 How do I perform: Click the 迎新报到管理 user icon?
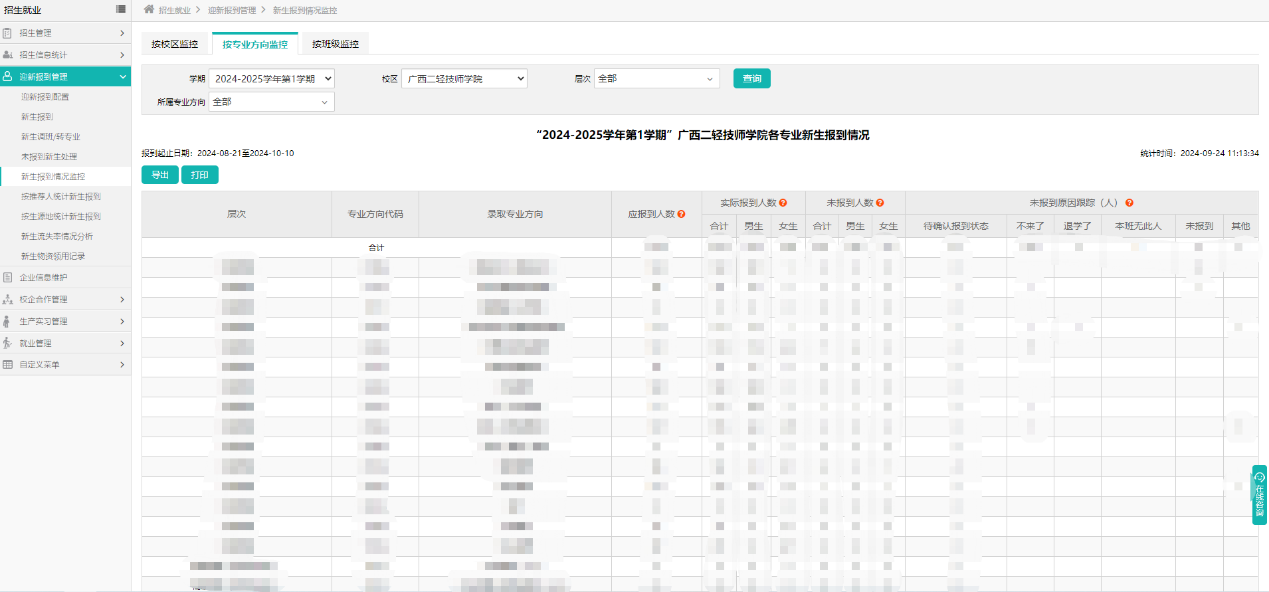click(x=8, y=76)
